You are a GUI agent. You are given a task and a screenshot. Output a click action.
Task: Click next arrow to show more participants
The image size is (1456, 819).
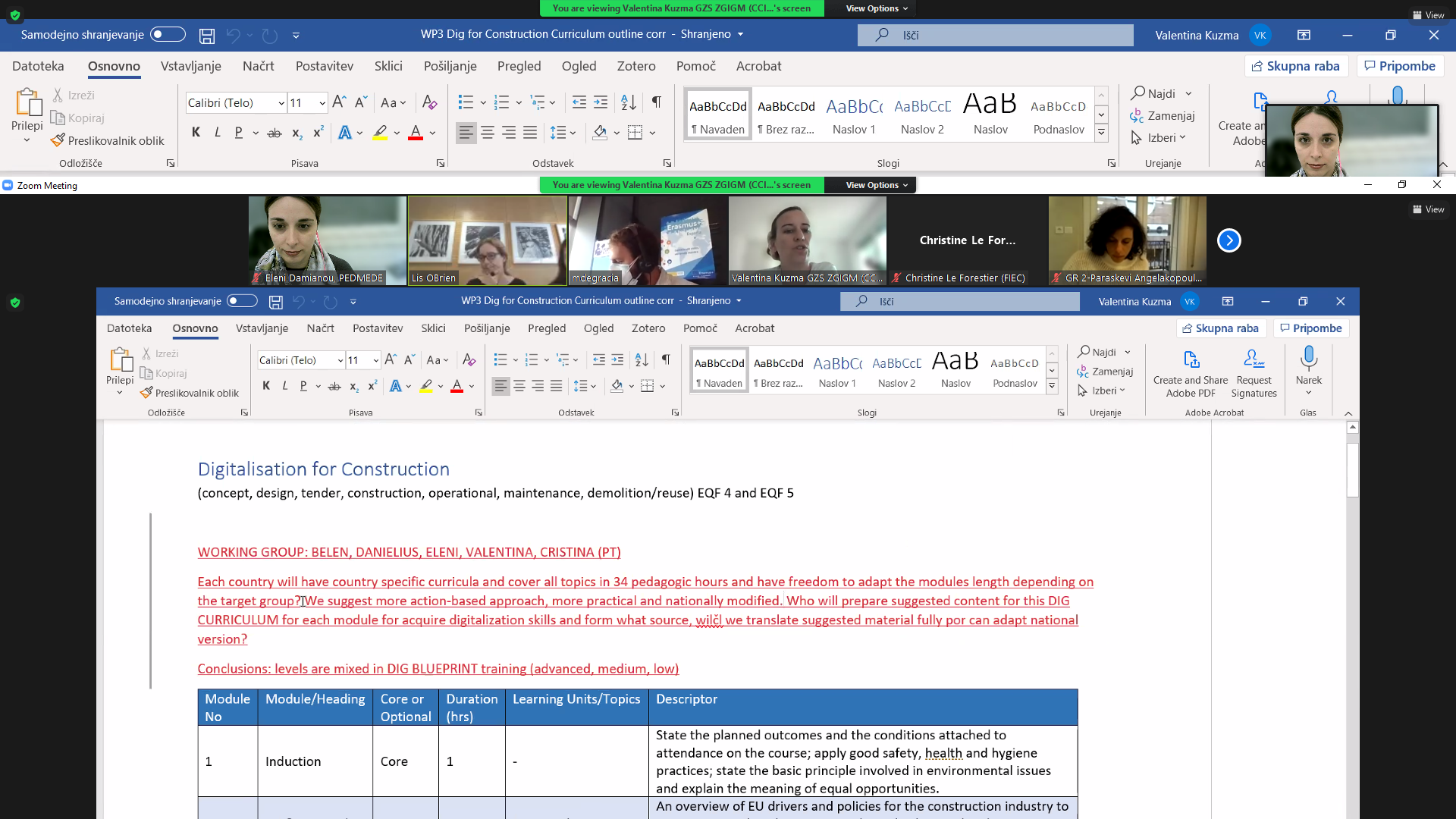click(1228, 240)
